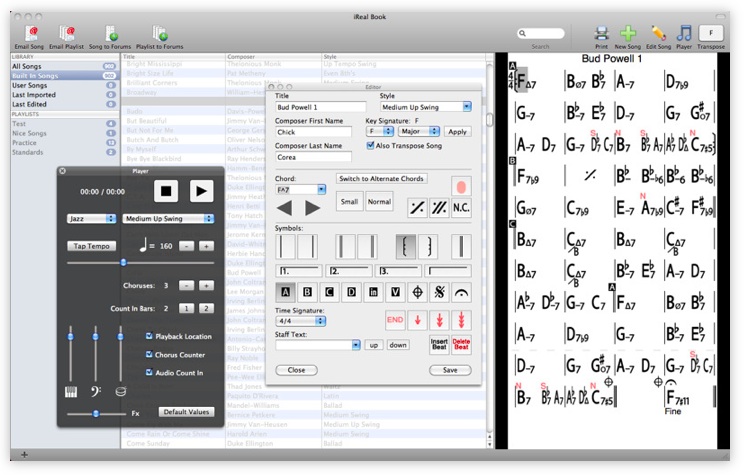Viewport: 744px width, 475px height.
Task: Toggle the Playback Location checkbox
Action: pos(149,336)
